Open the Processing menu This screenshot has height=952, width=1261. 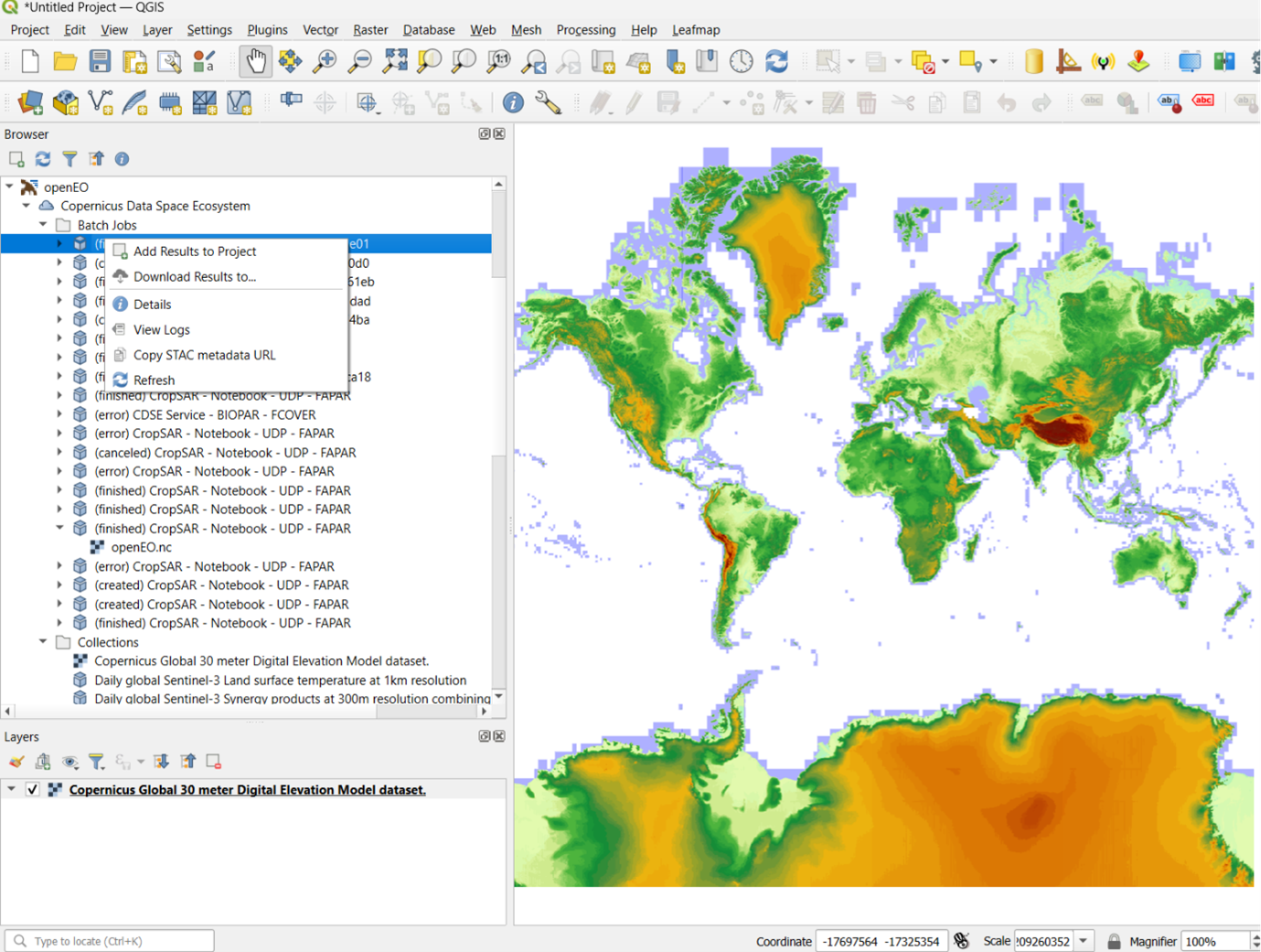tap(585, 30)
